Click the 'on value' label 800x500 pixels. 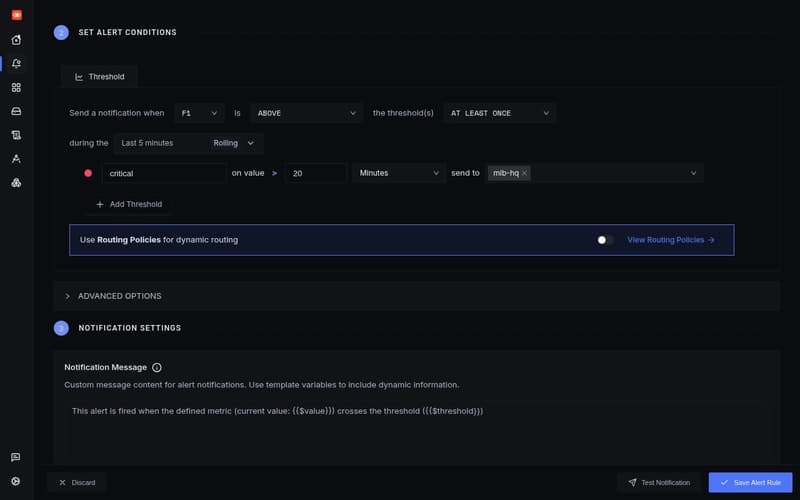248,173
